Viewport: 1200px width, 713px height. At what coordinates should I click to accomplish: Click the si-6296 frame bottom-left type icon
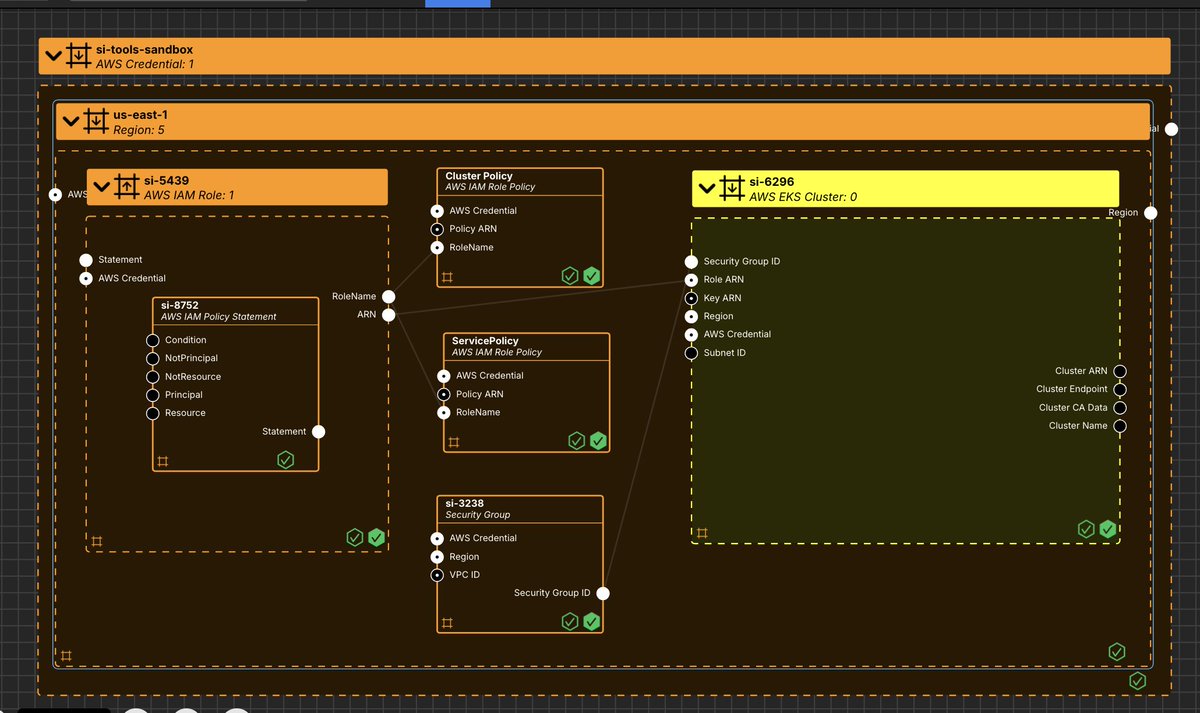point(703,533)
